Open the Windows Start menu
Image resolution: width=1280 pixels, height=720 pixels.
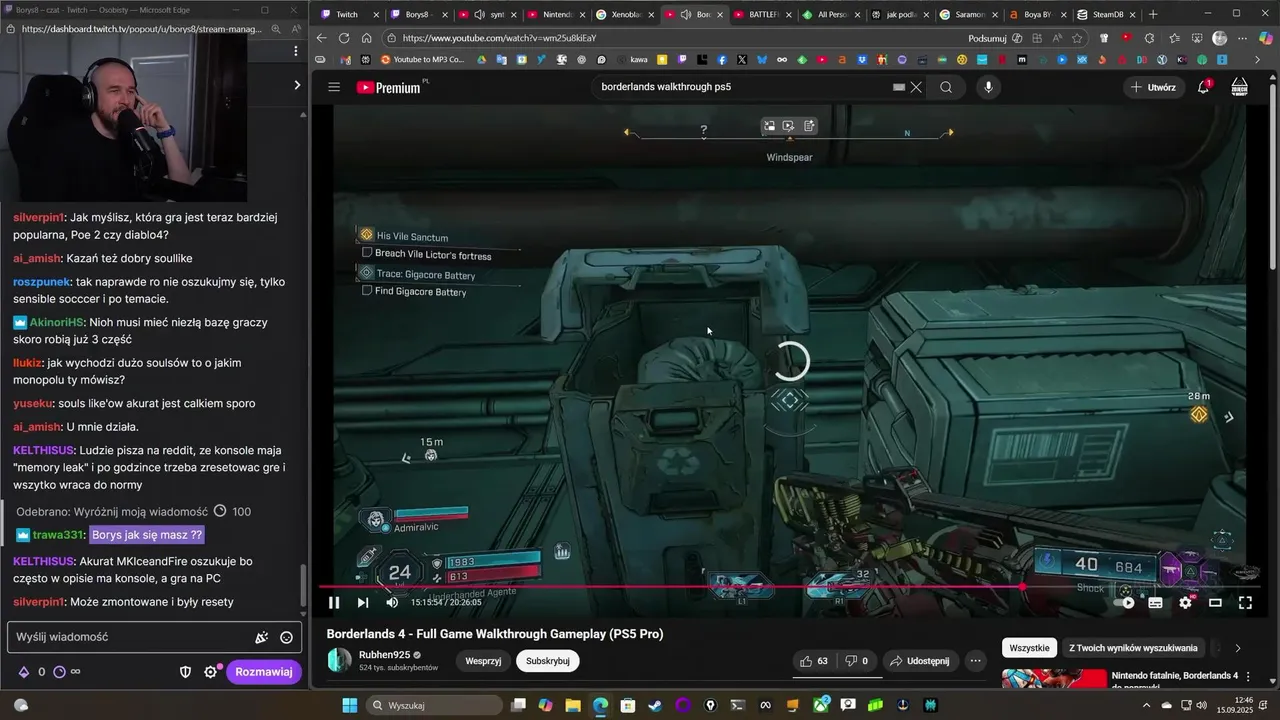pos(350,705)
